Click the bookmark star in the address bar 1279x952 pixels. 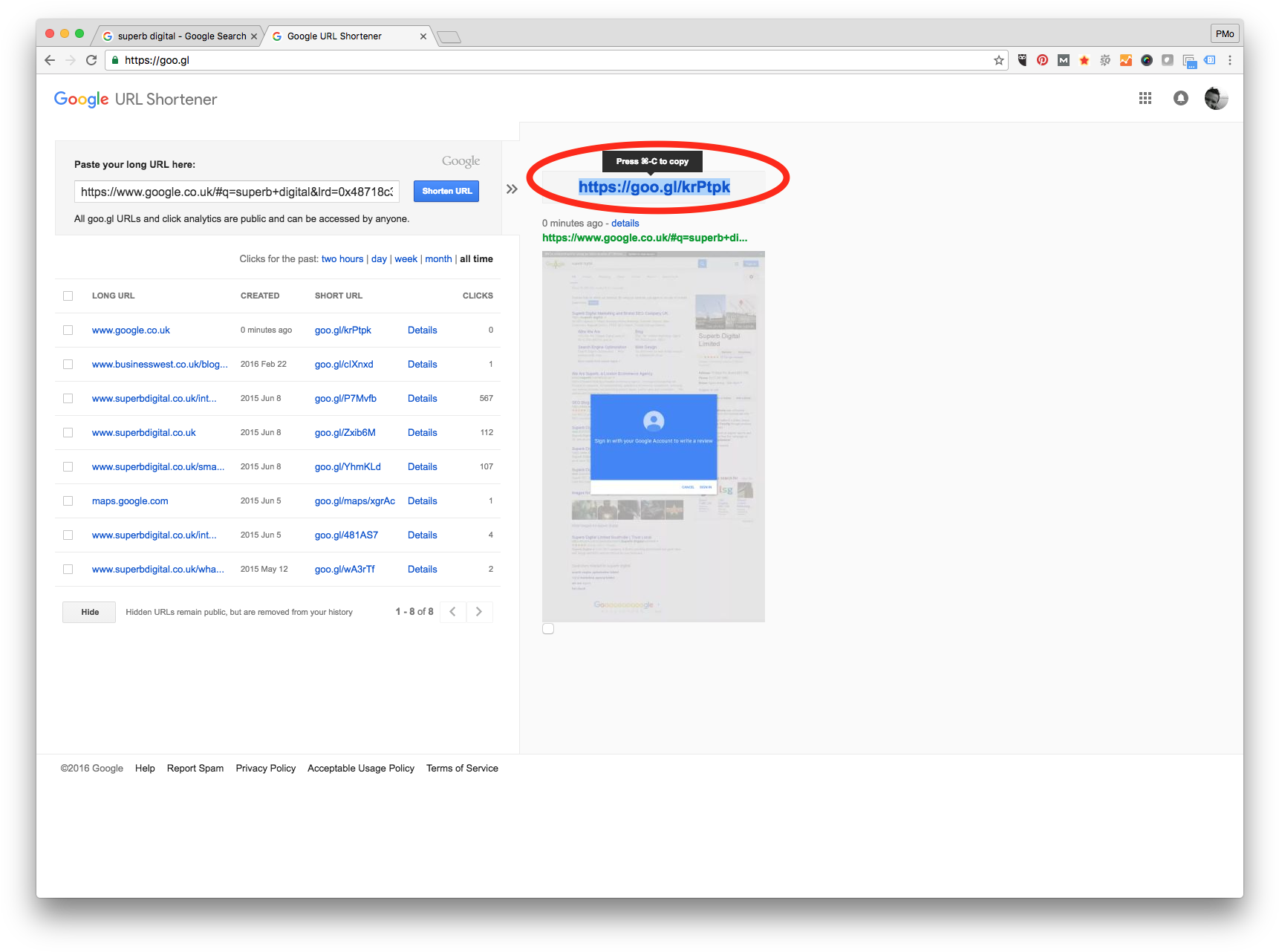click(x=999, y=60)
